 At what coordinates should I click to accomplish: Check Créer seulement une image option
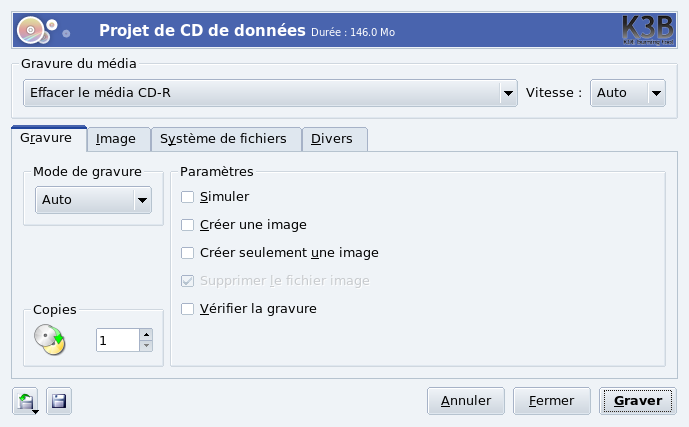tap(188, 253)
